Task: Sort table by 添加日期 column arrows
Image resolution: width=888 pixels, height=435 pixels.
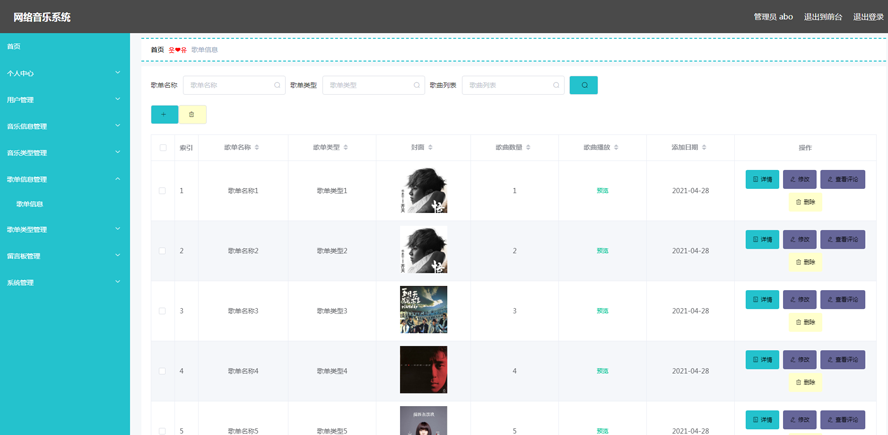Action: pos(704,147)
